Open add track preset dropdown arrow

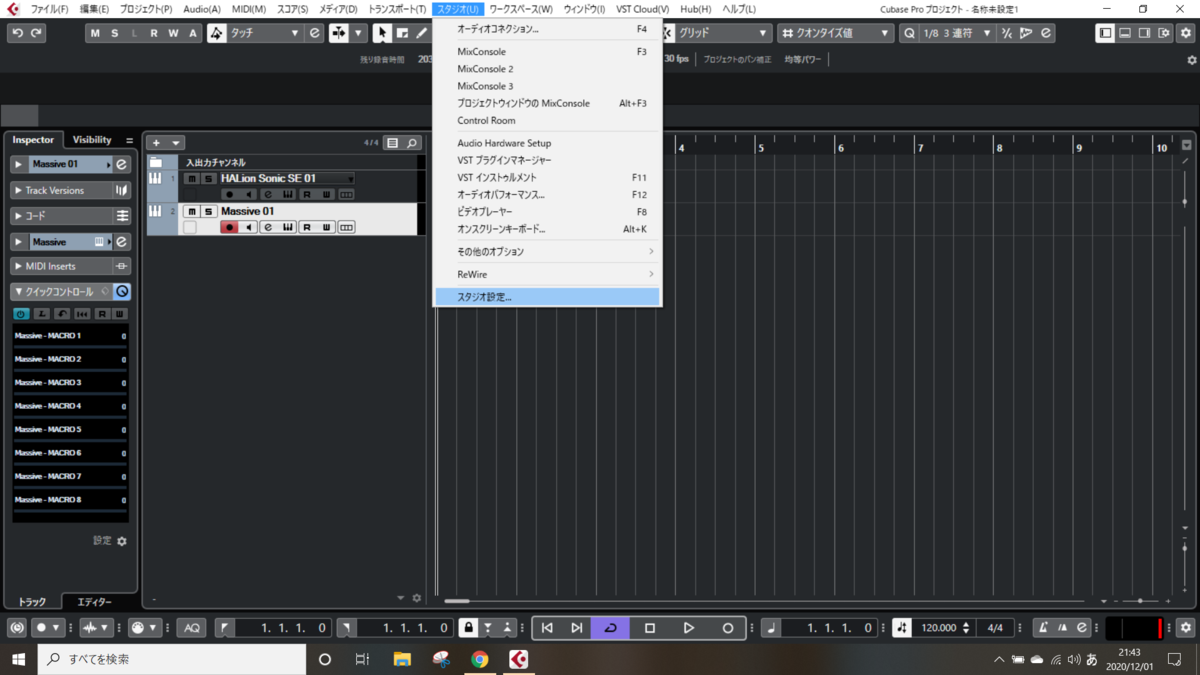click(x=176, y=143)
